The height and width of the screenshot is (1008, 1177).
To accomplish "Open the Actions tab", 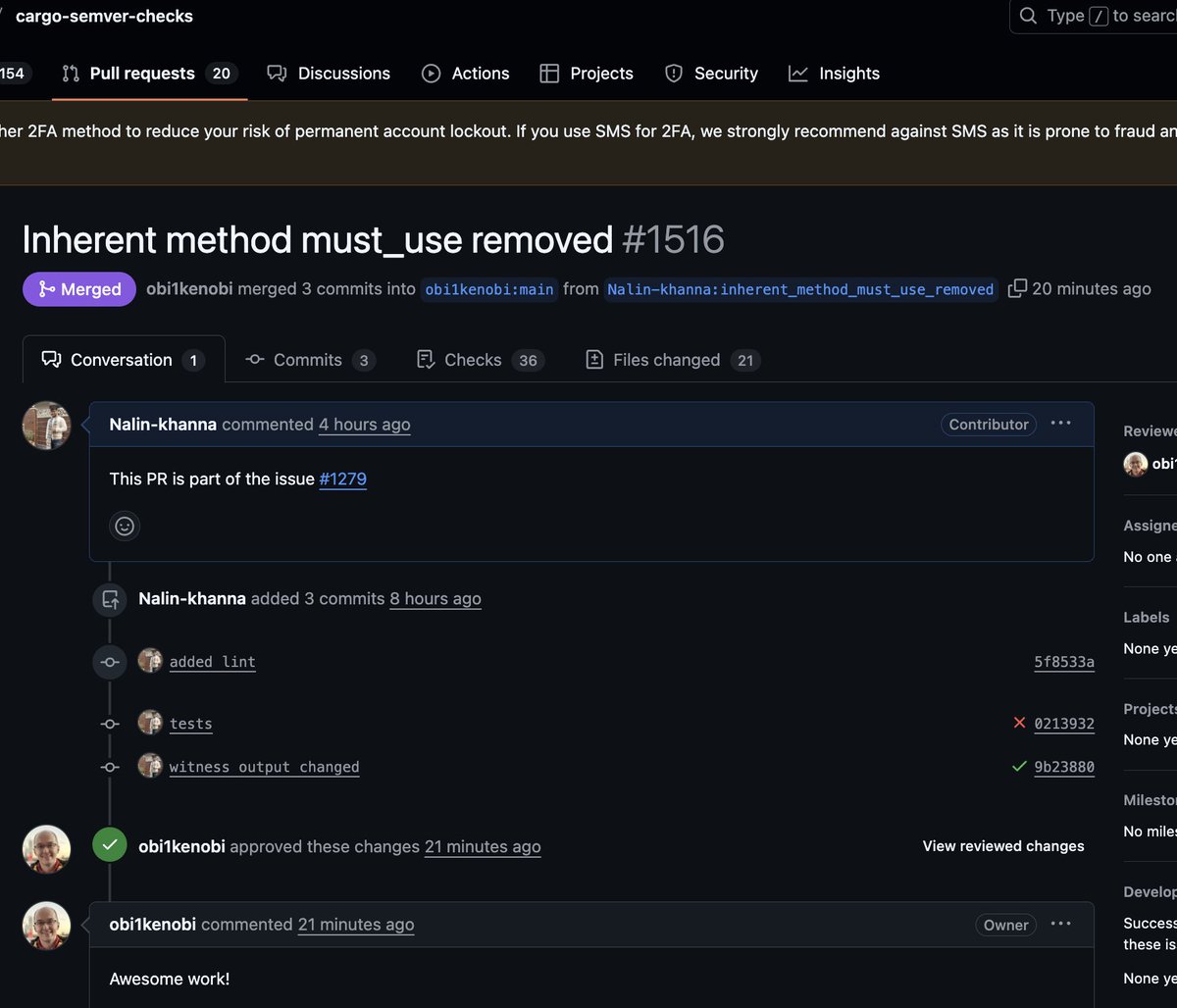I will (465, 74).
